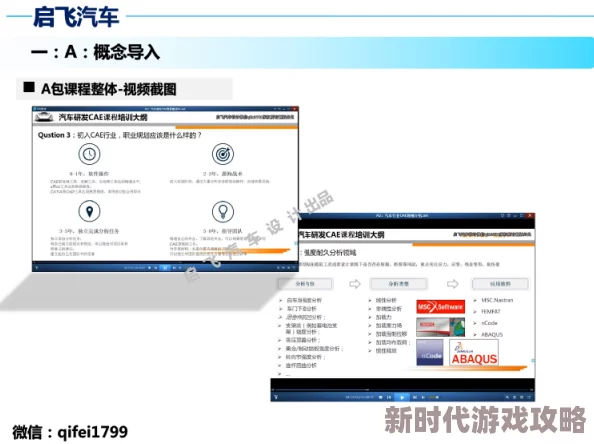Click the 分析内容 header box
Viewport: 594px width, 444px height.
(305, 284)
